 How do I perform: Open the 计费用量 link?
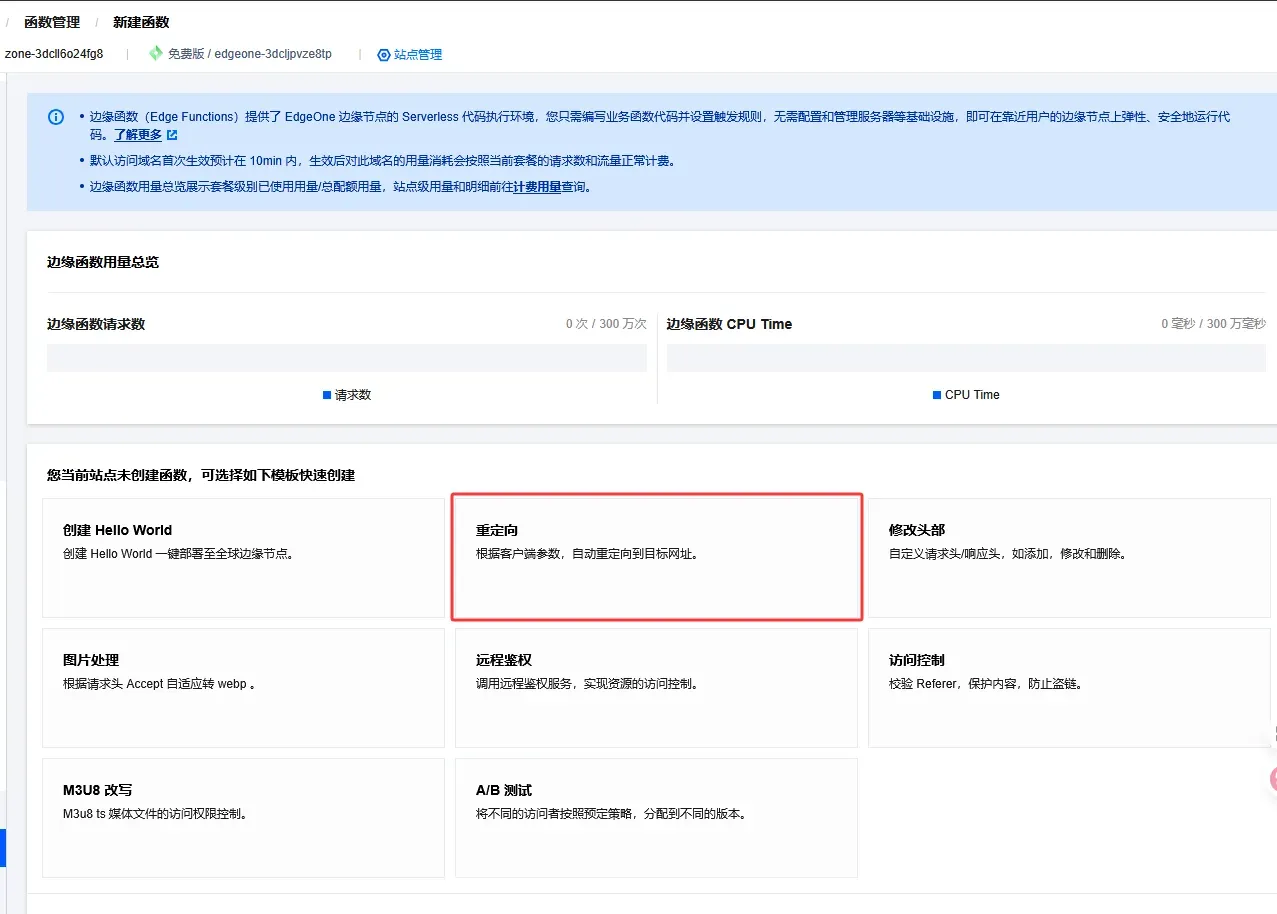tap(537, 187)
